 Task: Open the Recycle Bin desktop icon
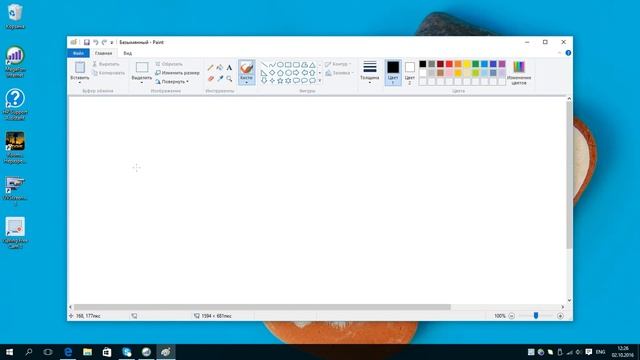point(15,16)
